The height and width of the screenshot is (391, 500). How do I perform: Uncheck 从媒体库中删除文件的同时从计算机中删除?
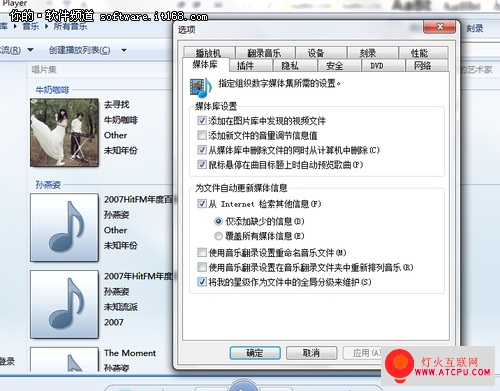pyautogui.click(x=202, y=150)
